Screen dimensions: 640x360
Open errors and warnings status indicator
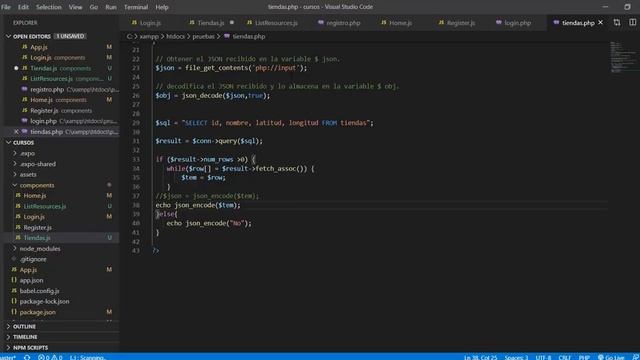tap(50, 357)
